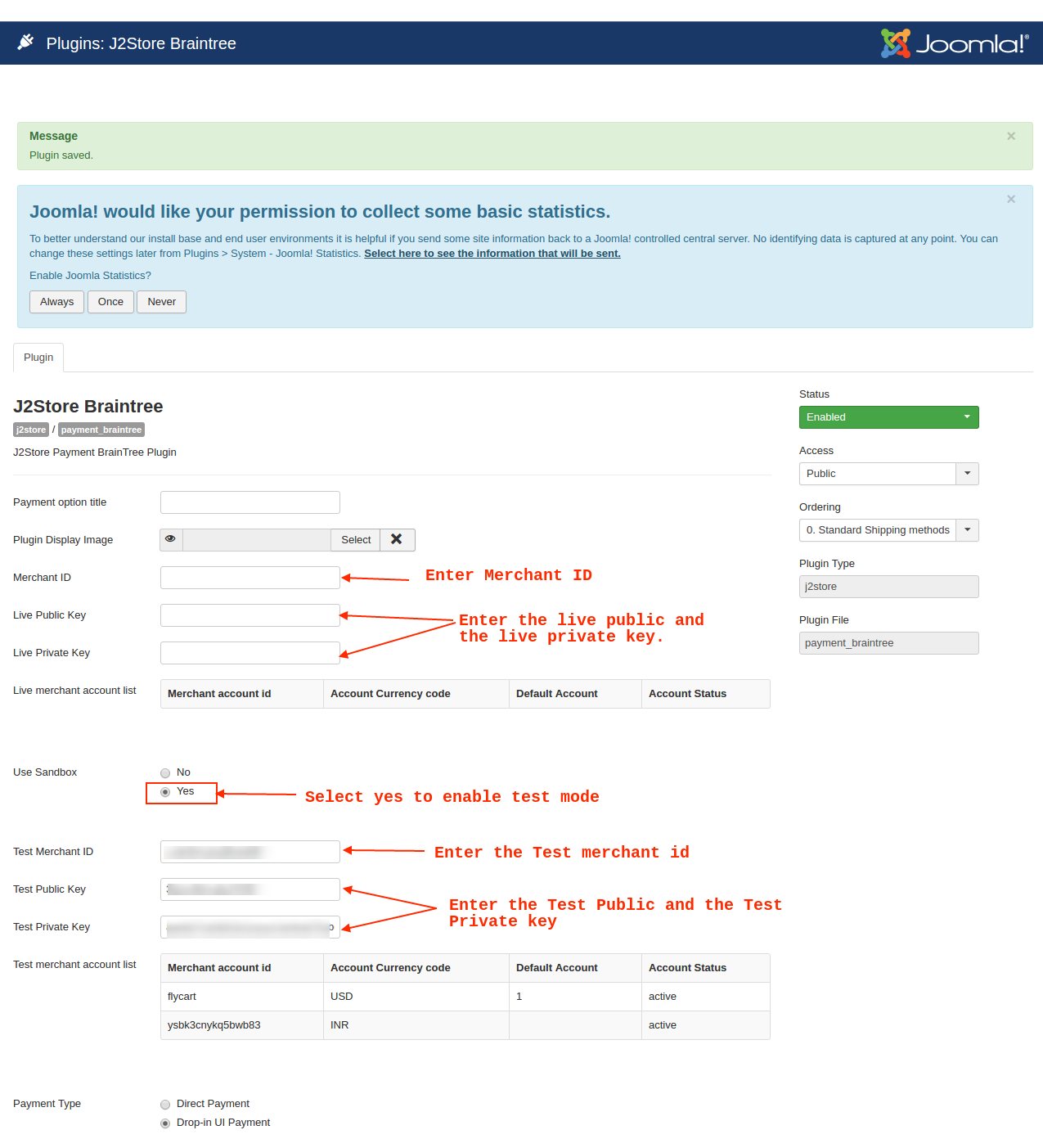
Task: Choose Drop-in UI Payment option
Action: click(x=165, y=1123)
